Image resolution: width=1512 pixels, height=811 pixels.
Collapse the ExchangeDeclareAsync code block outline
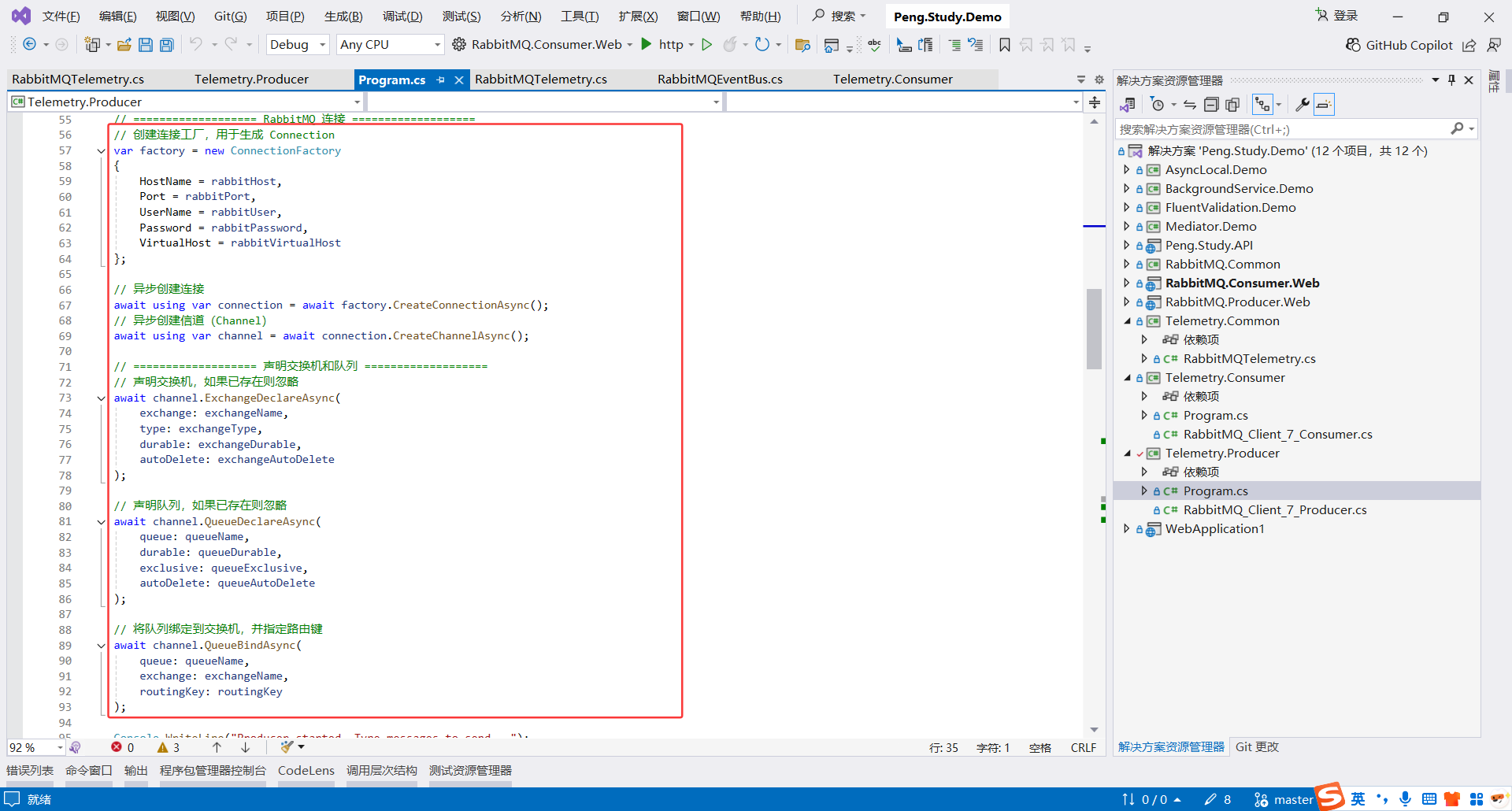tap(101, 398)
